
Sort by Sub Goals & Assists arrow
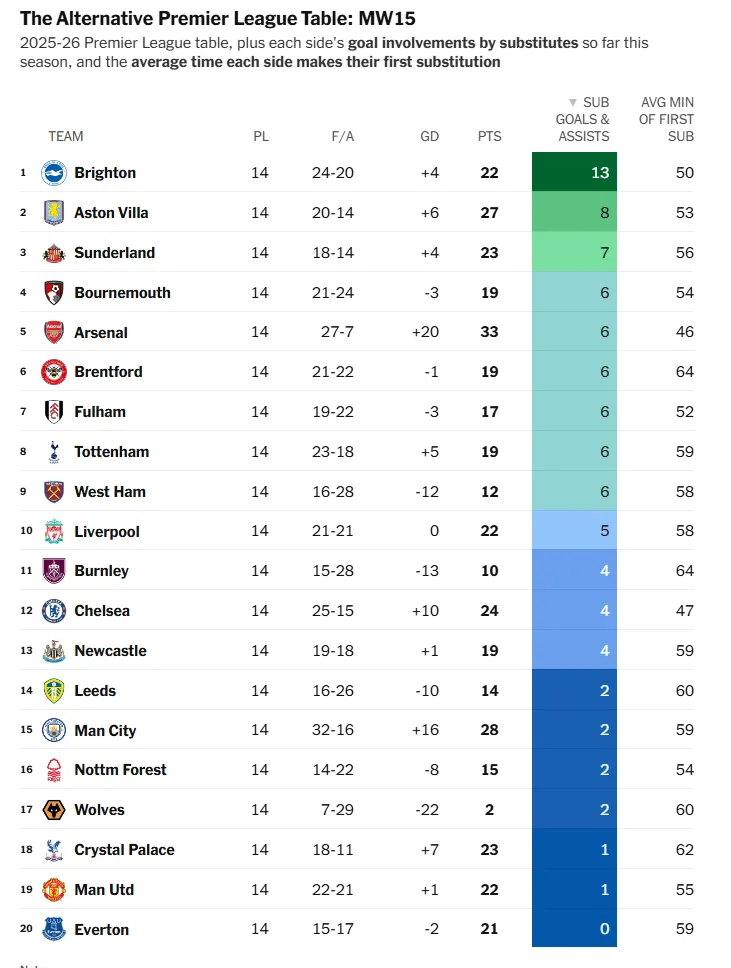573,103
